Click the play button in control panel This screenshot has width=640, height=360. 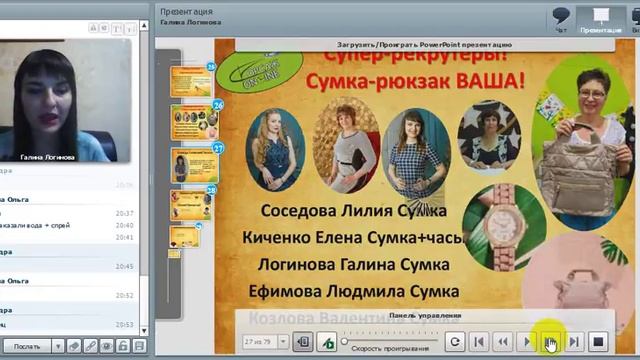click(x=527, y=342)
